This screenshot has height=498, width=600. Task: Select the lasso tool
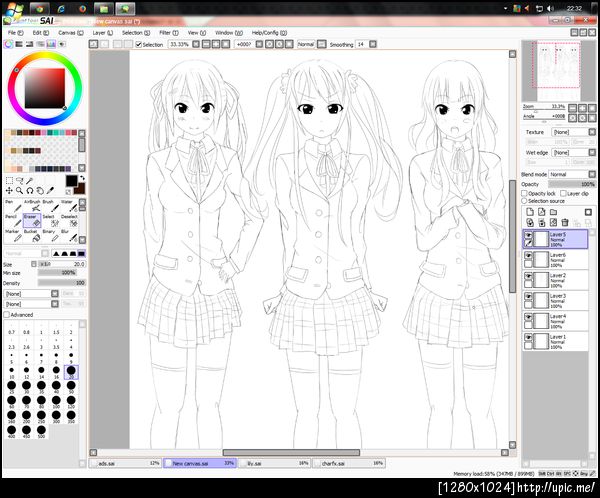click(x=20, y=180)
